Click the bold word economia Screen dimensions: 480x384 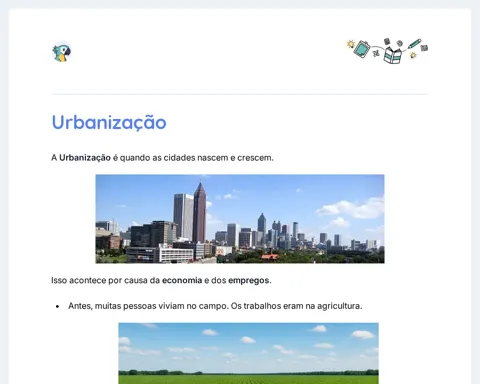click(182, 280)
